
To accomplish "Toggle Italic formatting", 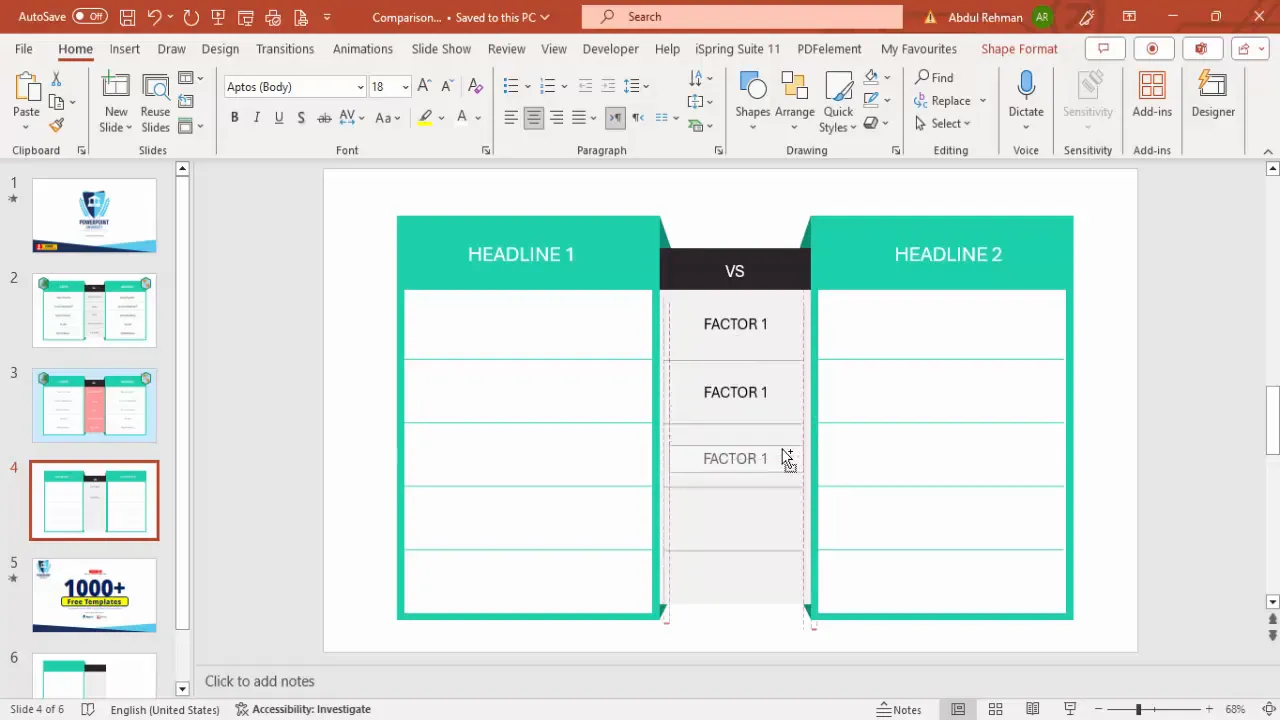I will [256, 117].
